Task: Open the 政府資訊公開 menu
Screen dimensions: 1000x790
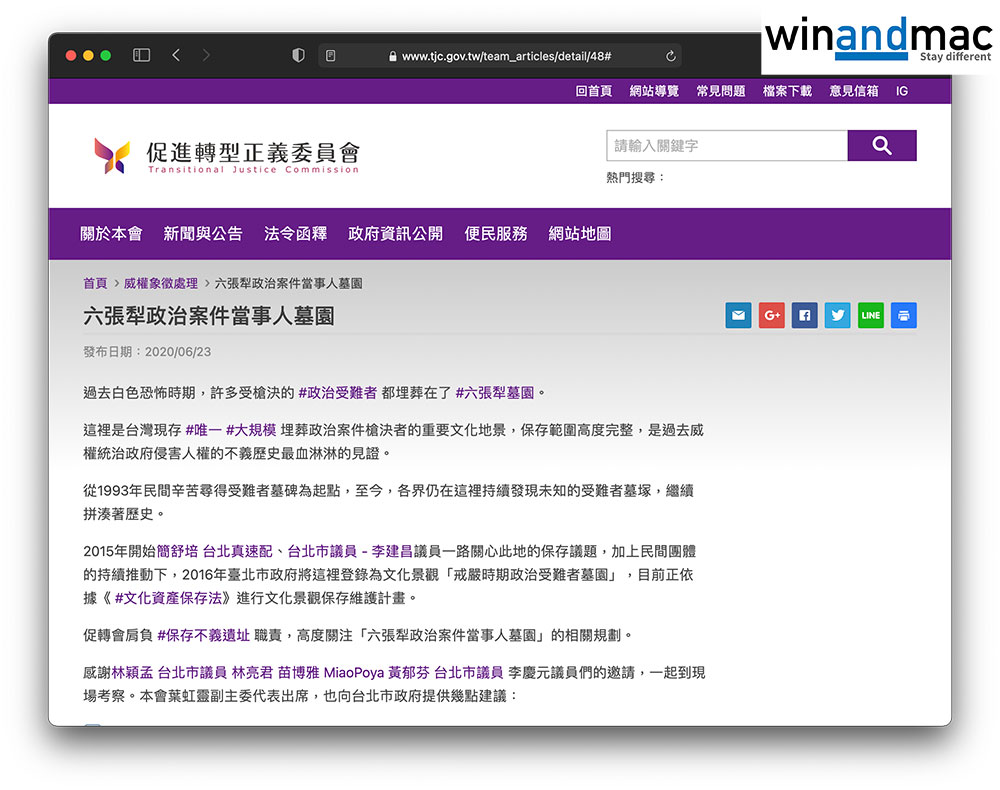Action: click(x=395, y=234)
